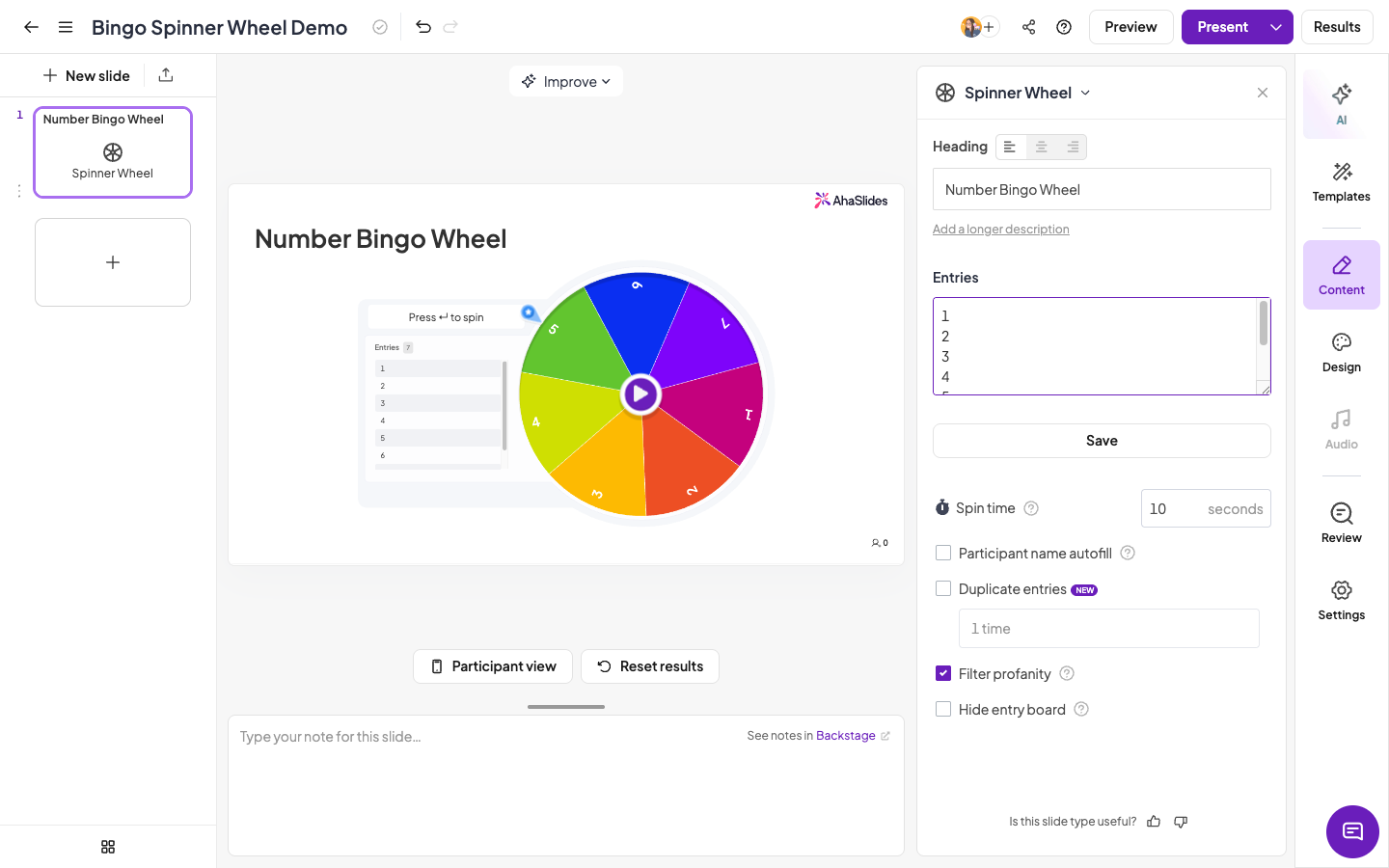
Task: Enable Duplicate entries checkbox
Action: pyautogui.click(x=943, y=588)
